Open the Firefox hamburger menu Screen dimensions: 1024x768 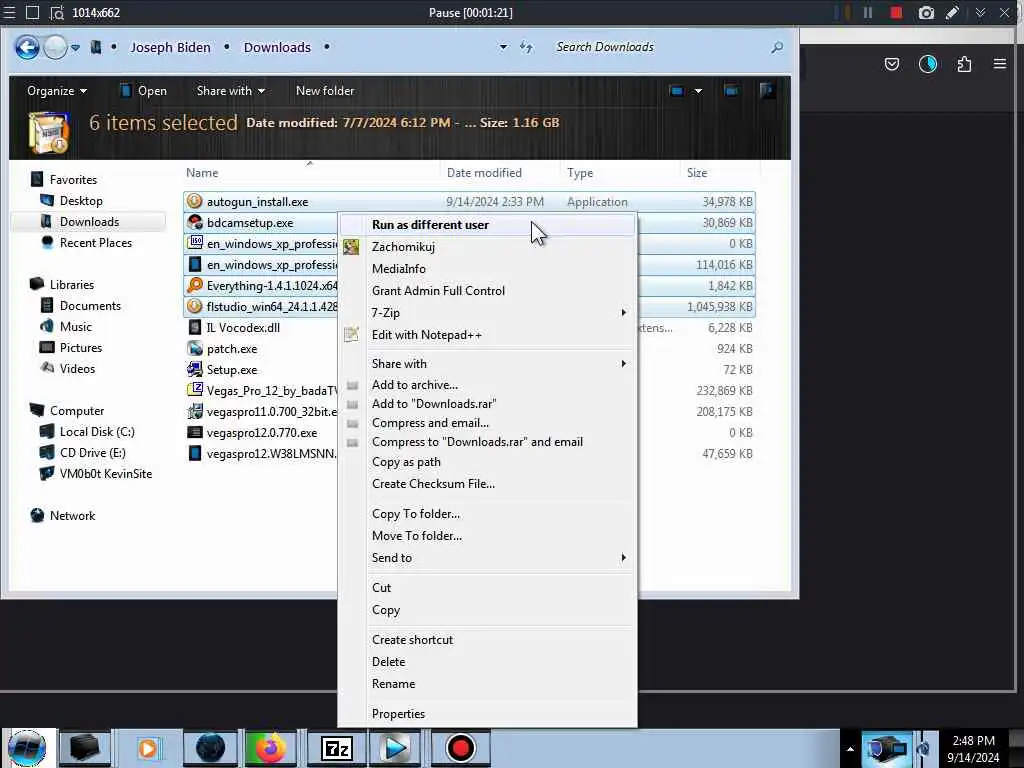click(x=999, y=64)
